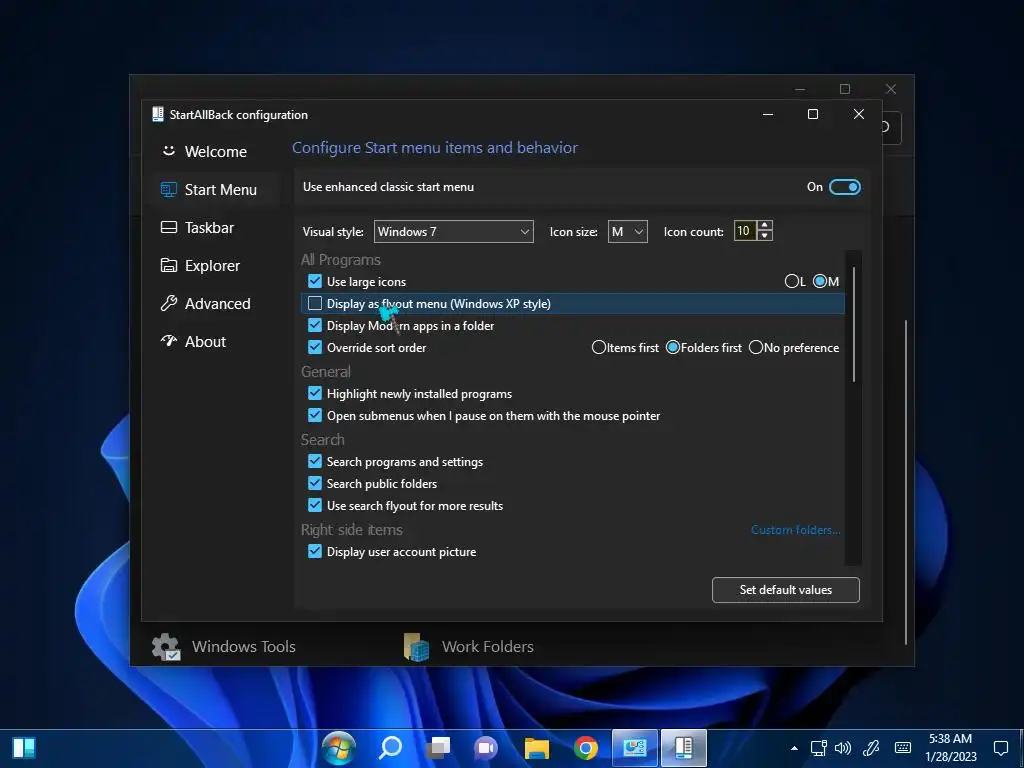Click the volume speaker tray icon
Viewport: 1024px width, 768px height.
[843, 748]
